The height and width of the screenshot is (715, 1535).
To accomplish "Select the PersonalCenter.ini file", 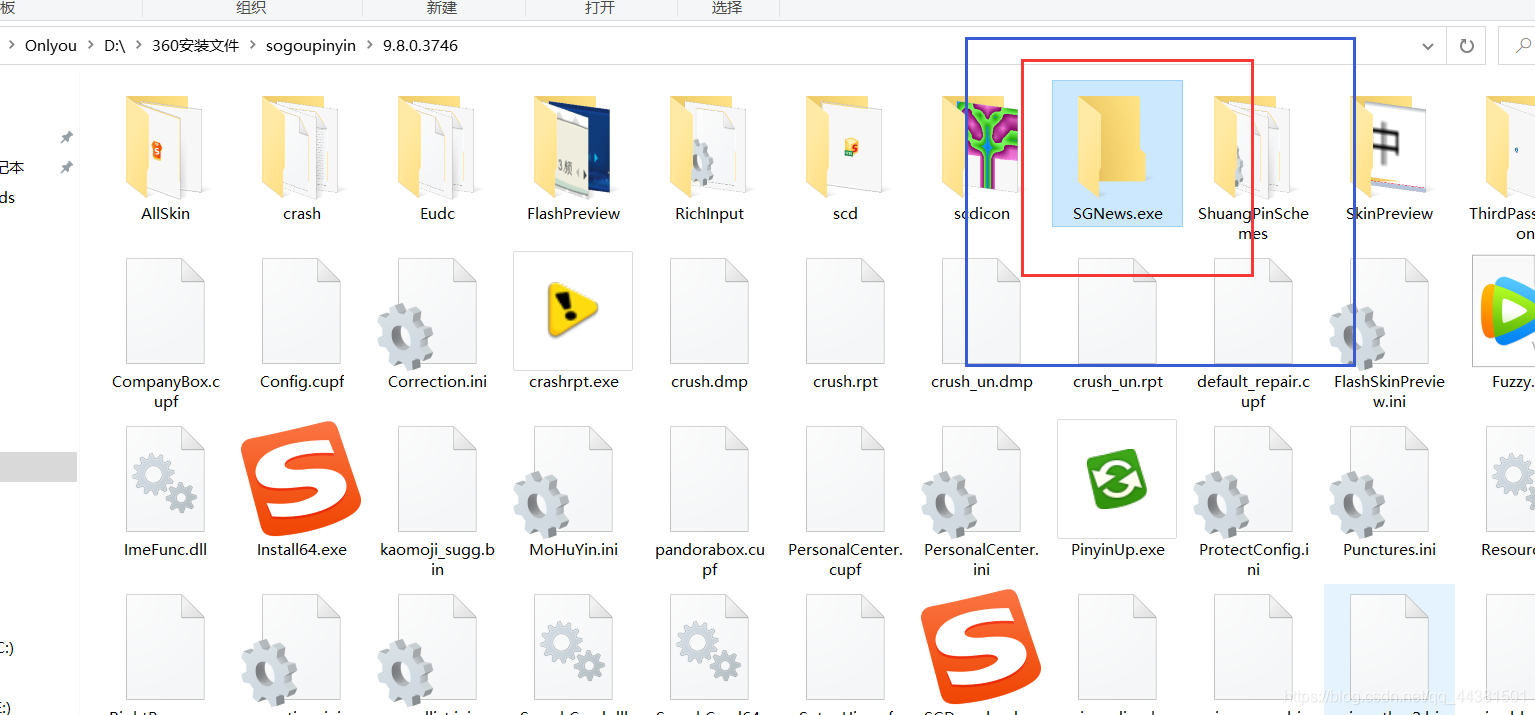I will [981, 500].
